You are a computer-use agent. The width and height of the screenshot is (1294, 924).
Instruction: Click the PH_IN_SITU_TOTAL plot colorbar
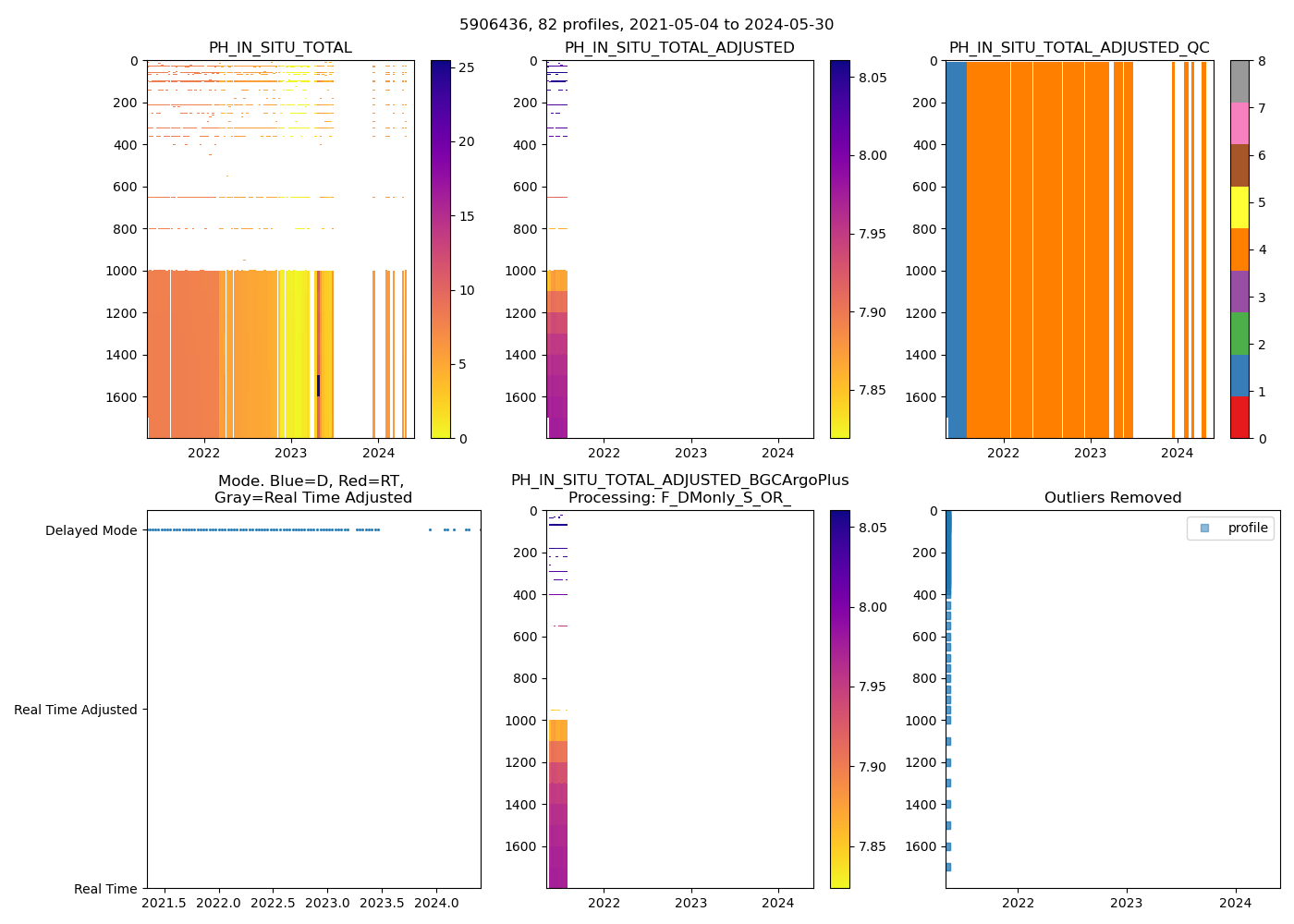pos(441,249)
